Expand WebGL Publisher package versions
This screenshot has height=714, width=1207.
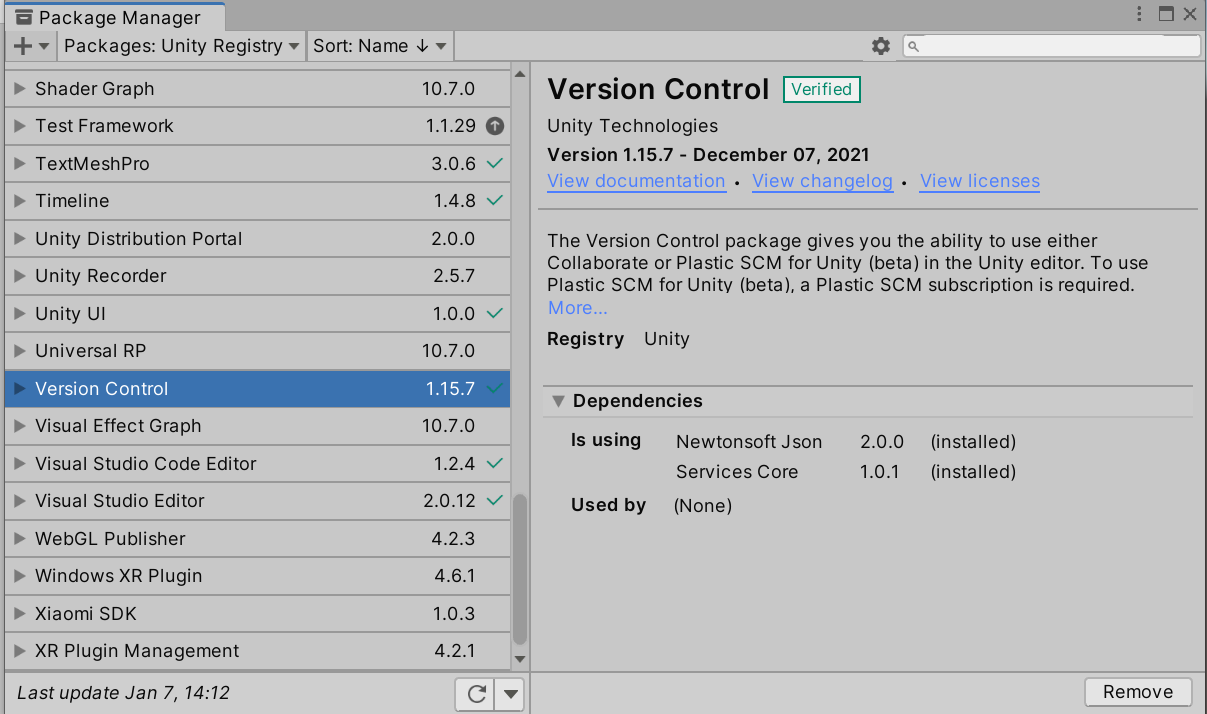19,539
